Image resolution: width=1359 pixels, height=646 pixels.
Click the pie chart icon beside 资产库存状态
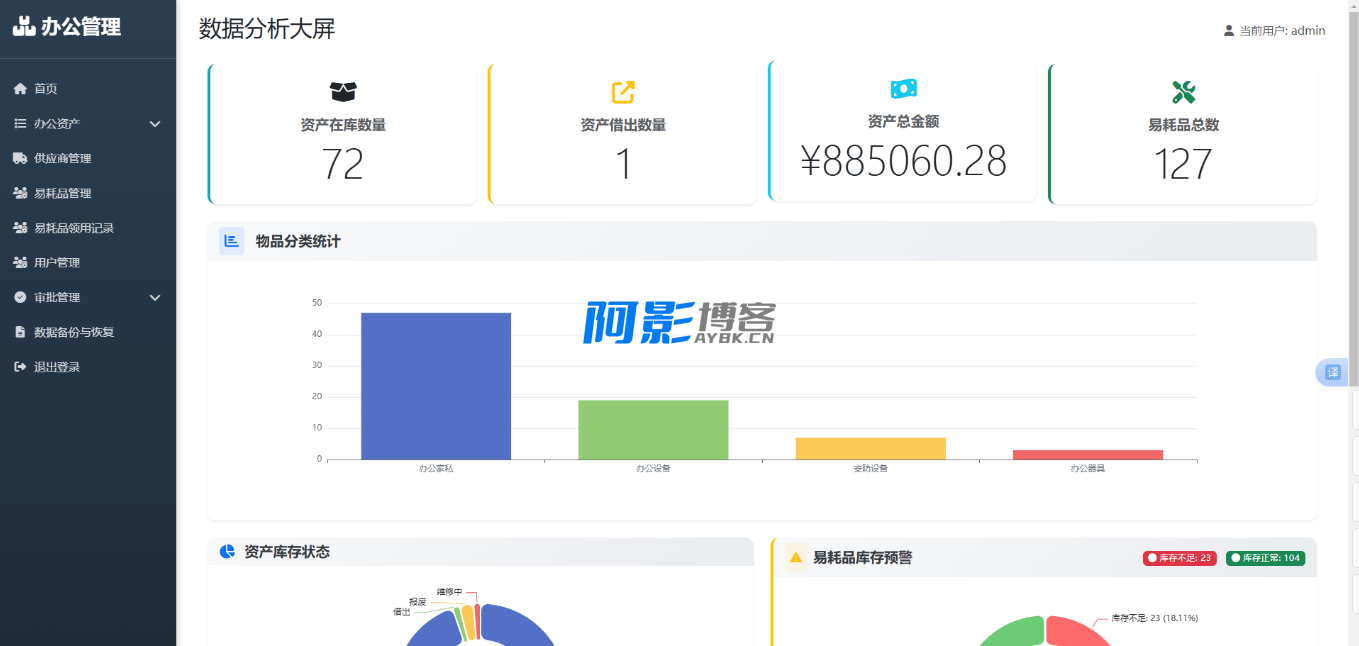[227, 552]
